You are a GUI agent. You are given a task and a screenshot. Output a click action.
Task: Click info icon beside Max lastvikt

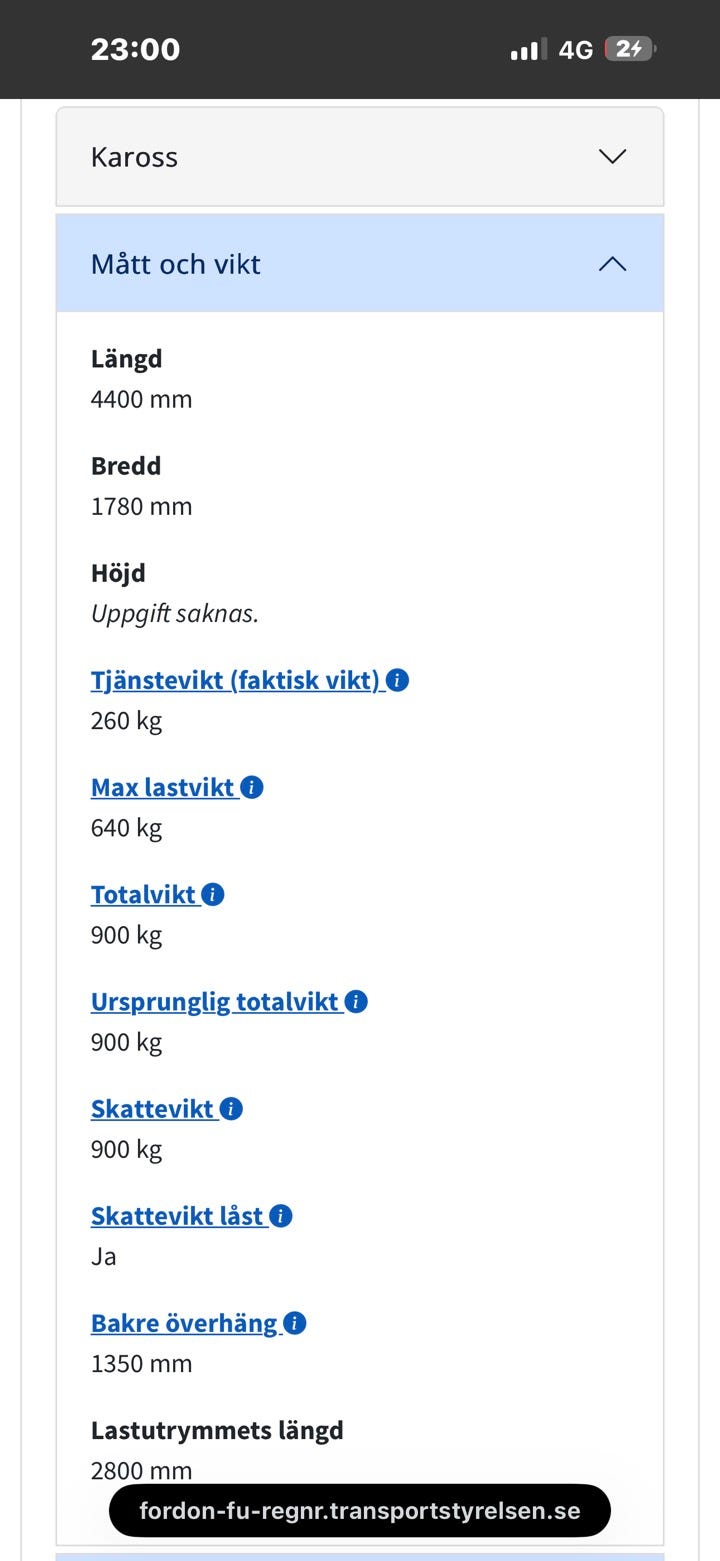click(x=252, y=788)
